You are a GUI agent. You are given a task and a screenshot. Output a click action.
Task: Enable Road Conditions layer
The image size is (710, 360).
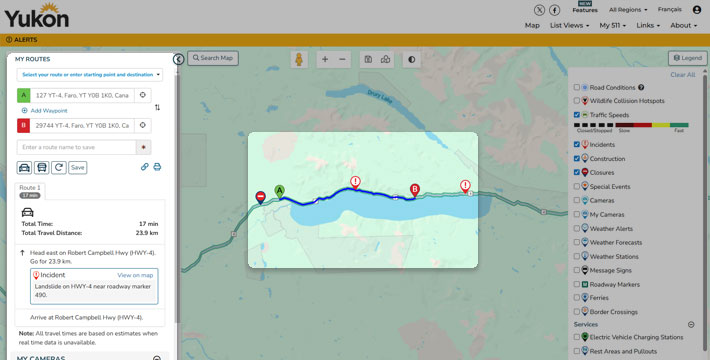click(x=576, y=87)
